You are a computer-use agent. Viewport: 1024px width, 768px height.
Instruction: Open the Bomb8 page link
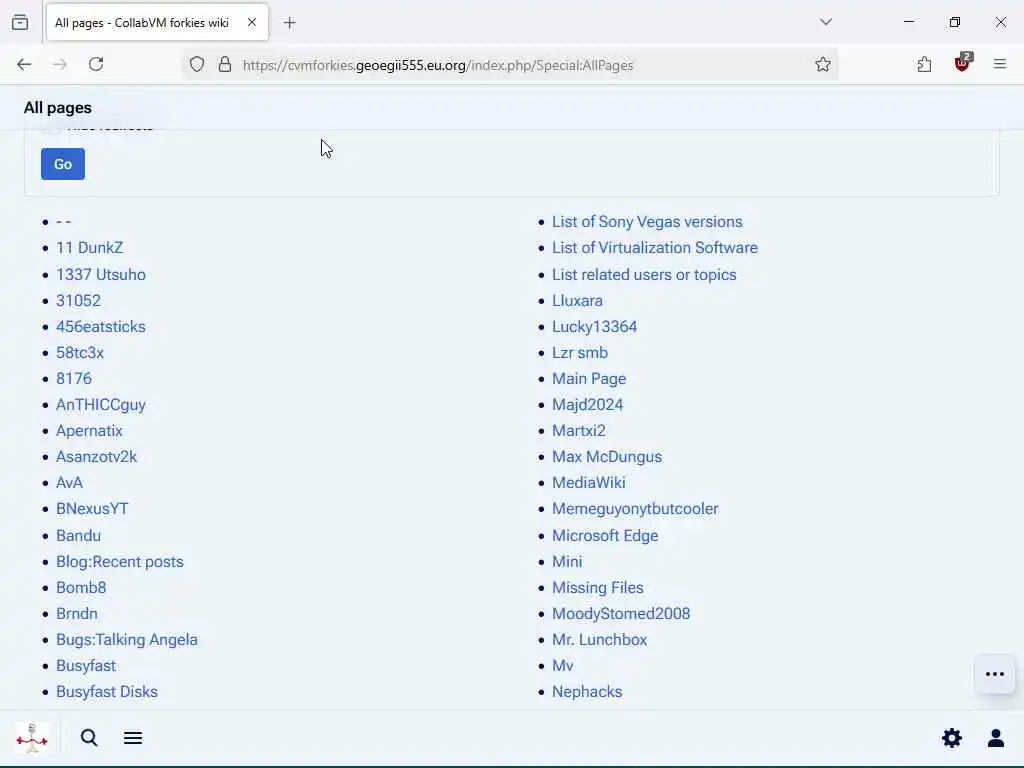click(x=81, y=588)
